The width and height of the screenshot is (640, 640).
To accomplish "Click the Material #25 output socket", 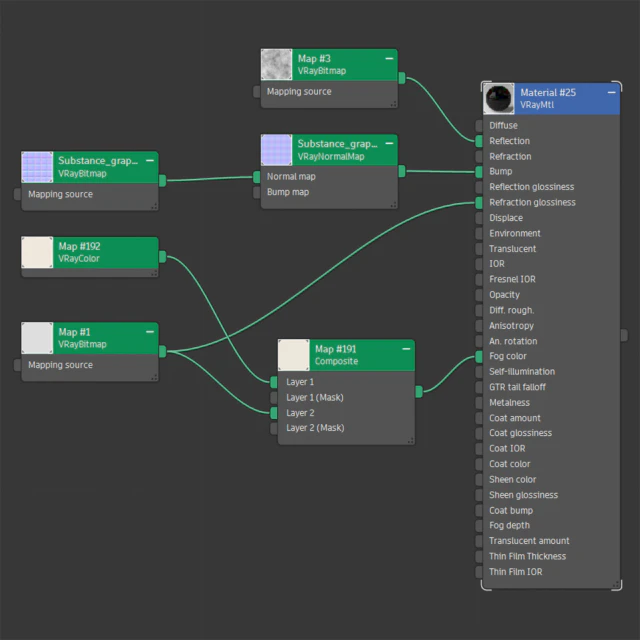I will 624,335.
